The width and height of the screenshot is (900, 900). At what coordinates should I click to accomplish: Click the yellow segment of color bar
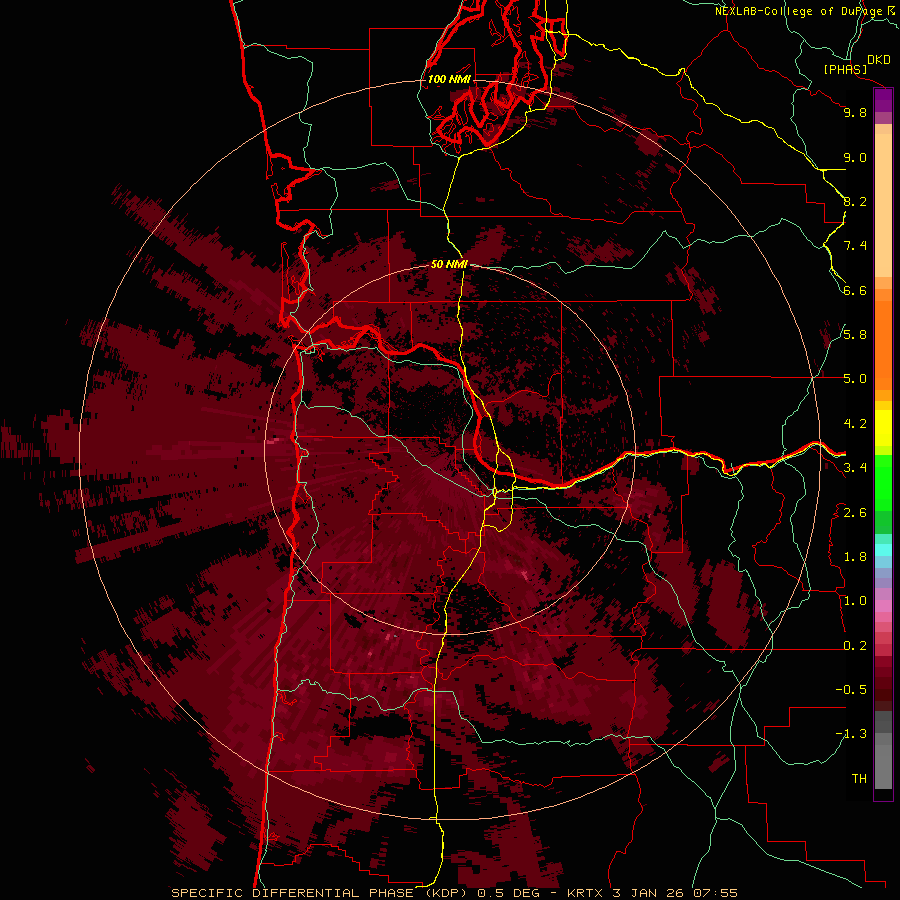pyautogui.click(x=883, y=428)
